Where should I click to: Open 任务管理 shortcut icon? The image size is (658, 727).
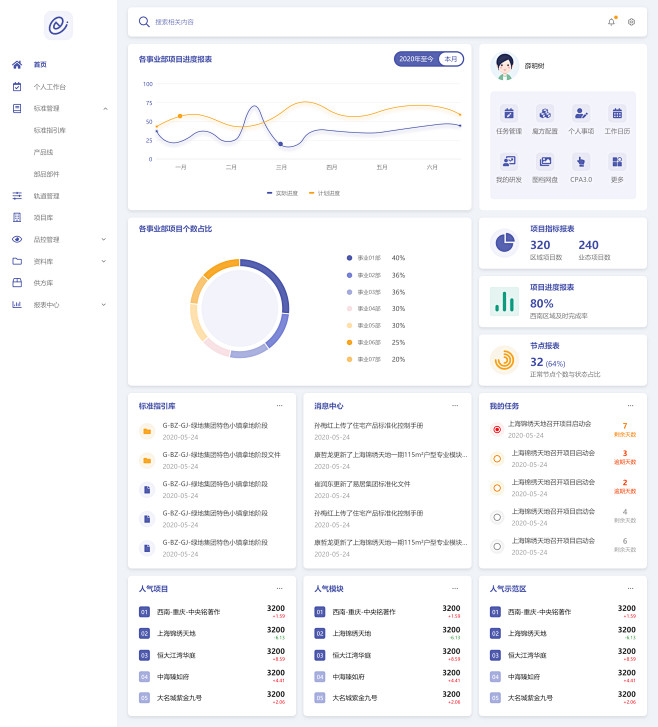click(508, 114)
